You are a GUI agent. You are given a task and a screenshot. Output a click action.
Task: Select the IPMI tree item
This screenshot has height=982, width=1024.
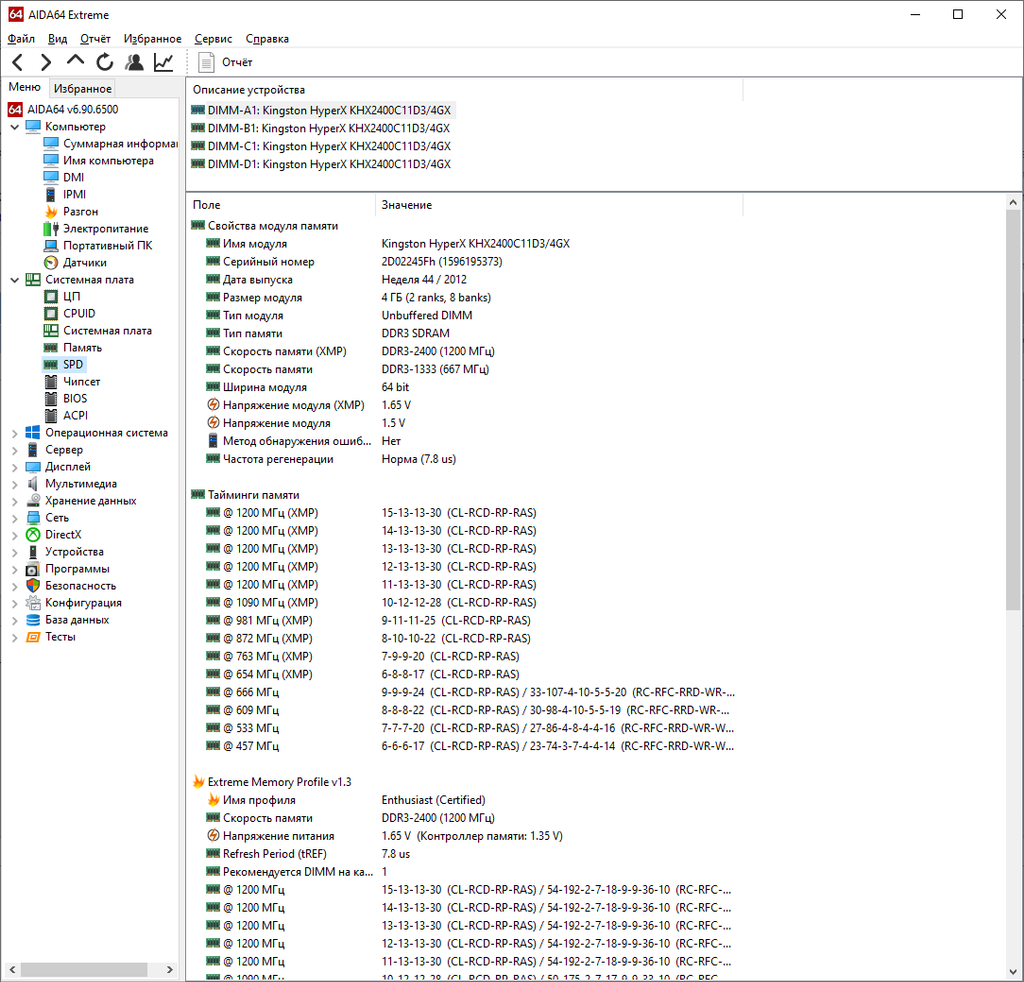65,195
